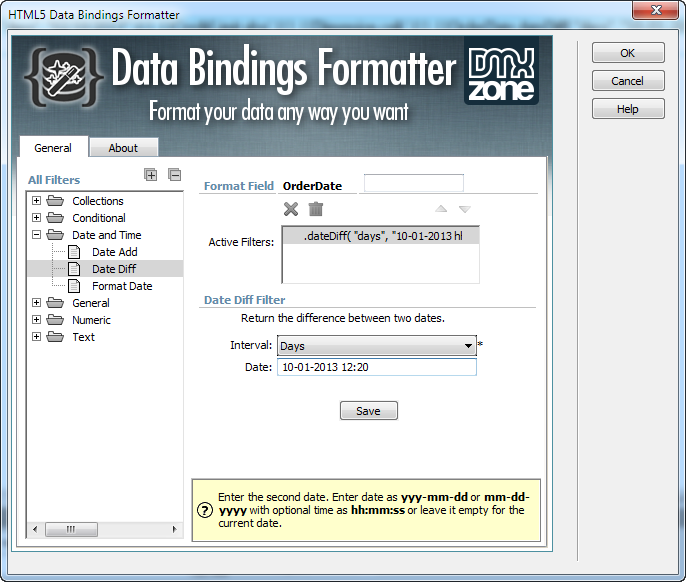
Task: Open the Interval dropdown showing Days
Action: pos(377,346)
